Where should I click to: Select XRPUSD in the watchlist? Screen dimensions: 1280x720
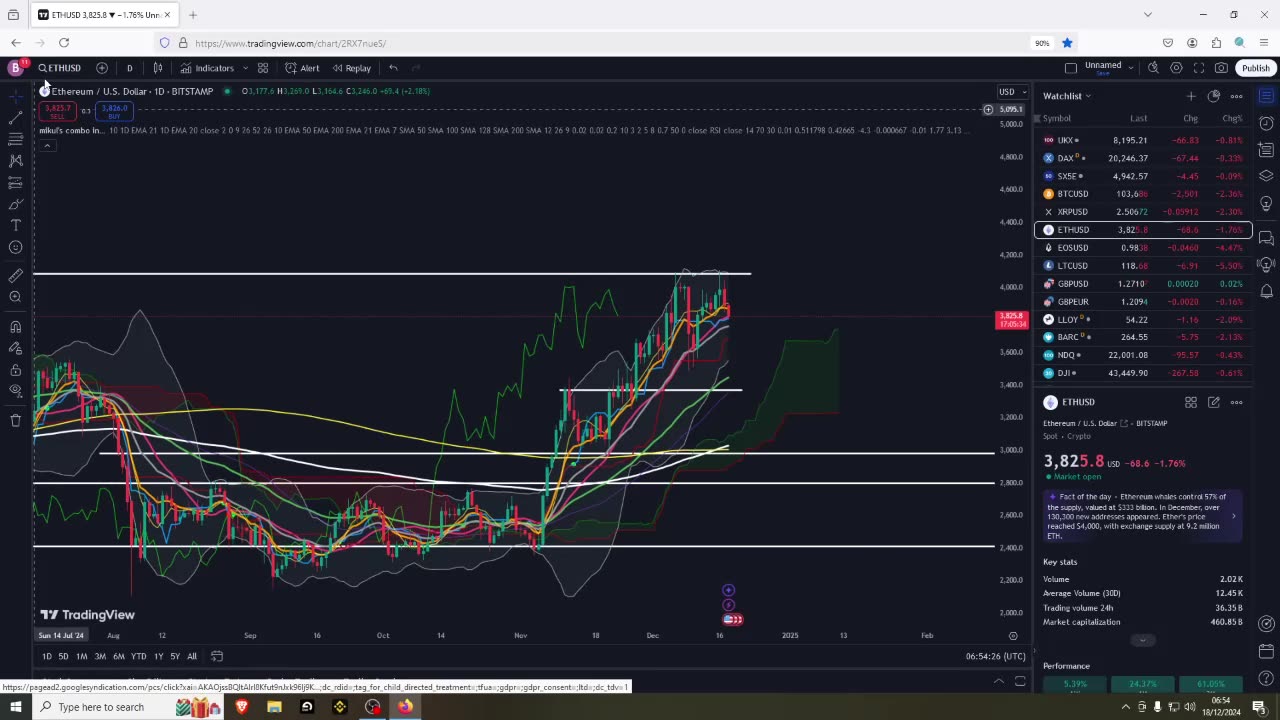(x=1143, y=212)
